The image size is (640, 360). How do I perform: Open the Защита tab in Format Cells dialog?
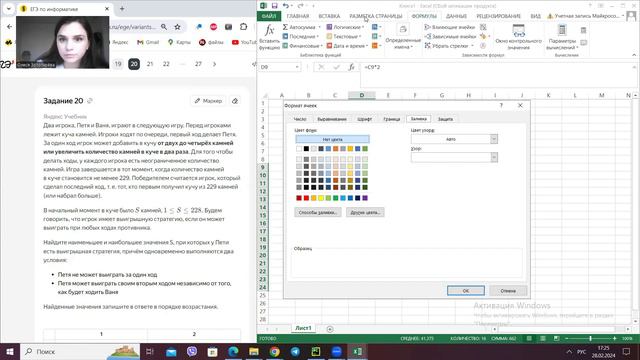pos(445,119)
